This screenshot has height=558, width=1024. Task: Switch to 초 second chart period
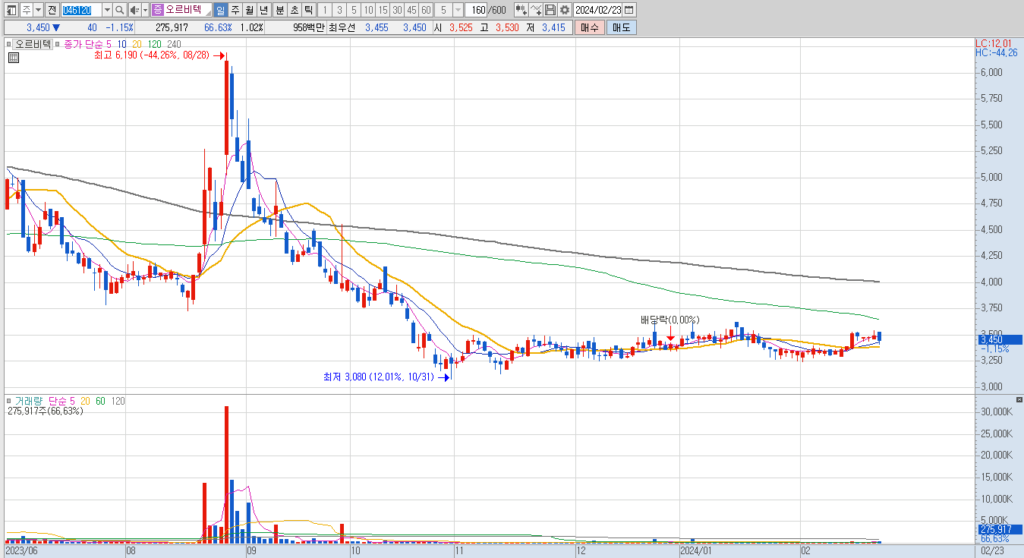pos(294,10)
